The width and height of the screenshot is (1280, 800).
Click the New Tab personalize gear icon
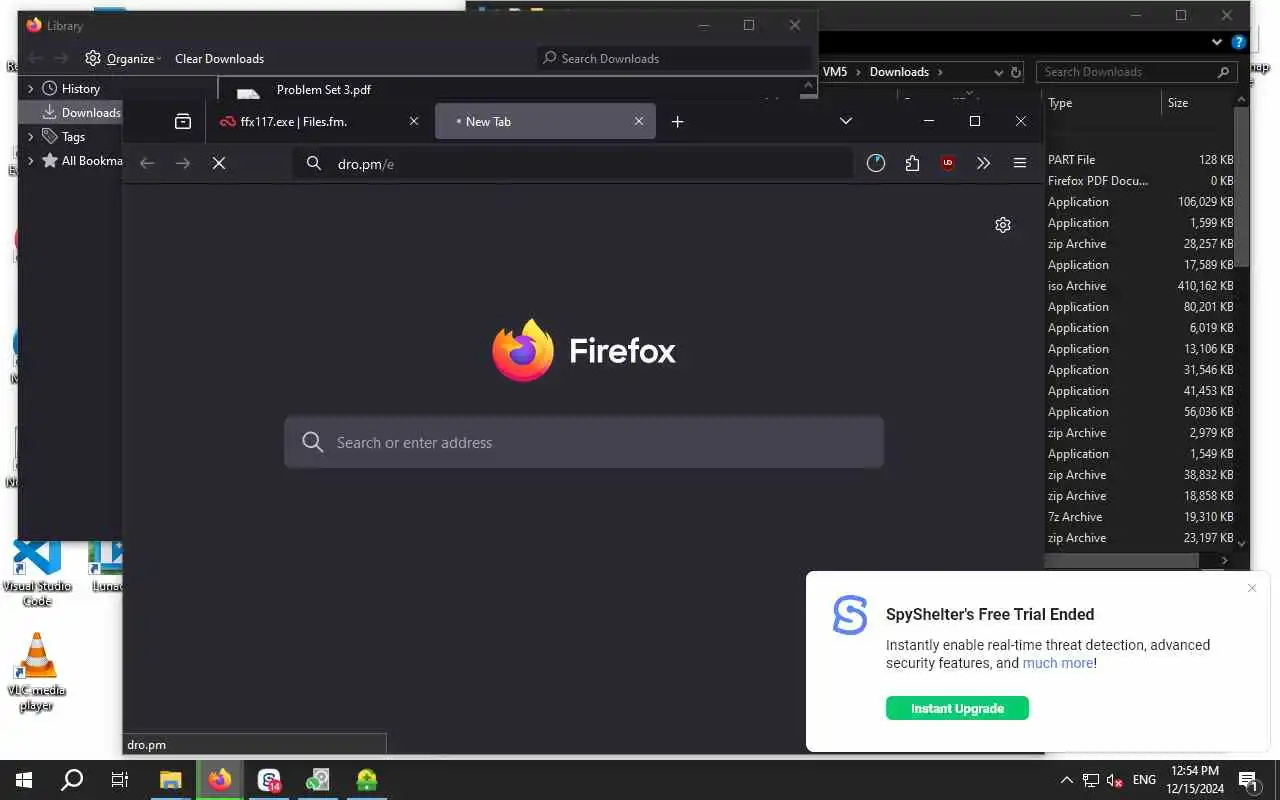click(1003, 225)
